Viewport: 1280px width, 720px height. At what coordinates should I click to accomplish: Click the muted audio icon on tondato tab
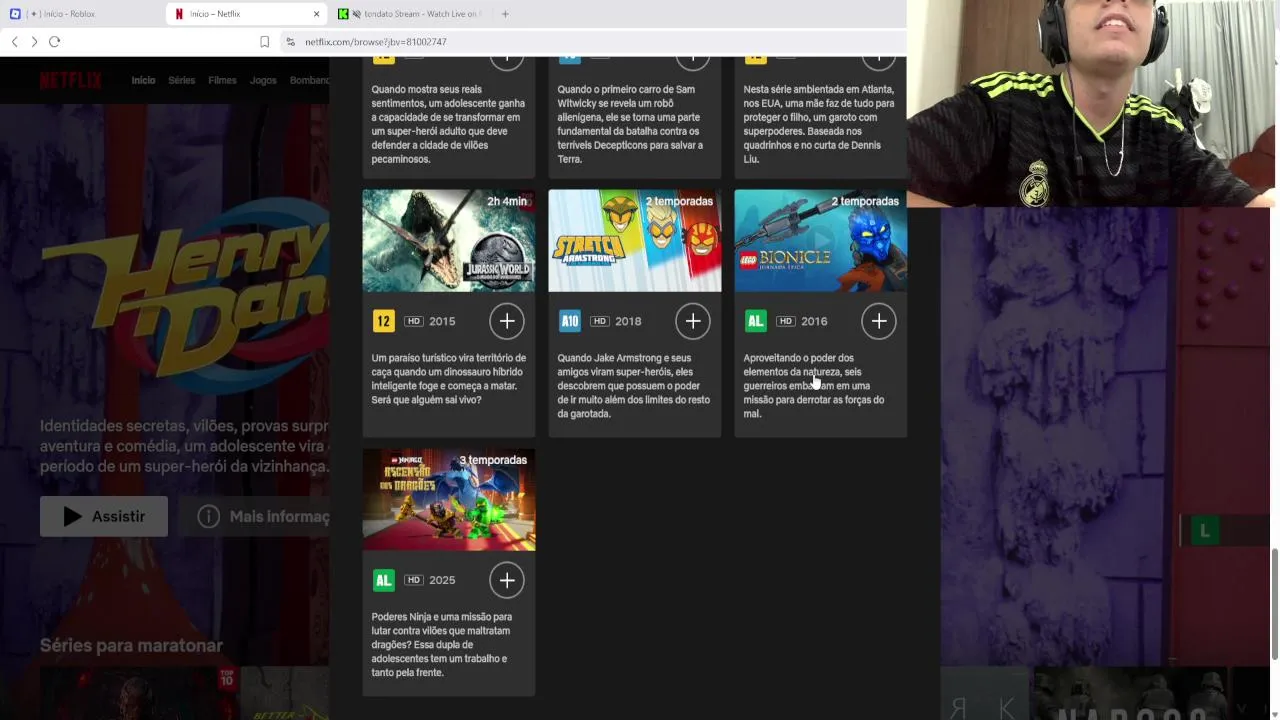click(x=357, y=14)
